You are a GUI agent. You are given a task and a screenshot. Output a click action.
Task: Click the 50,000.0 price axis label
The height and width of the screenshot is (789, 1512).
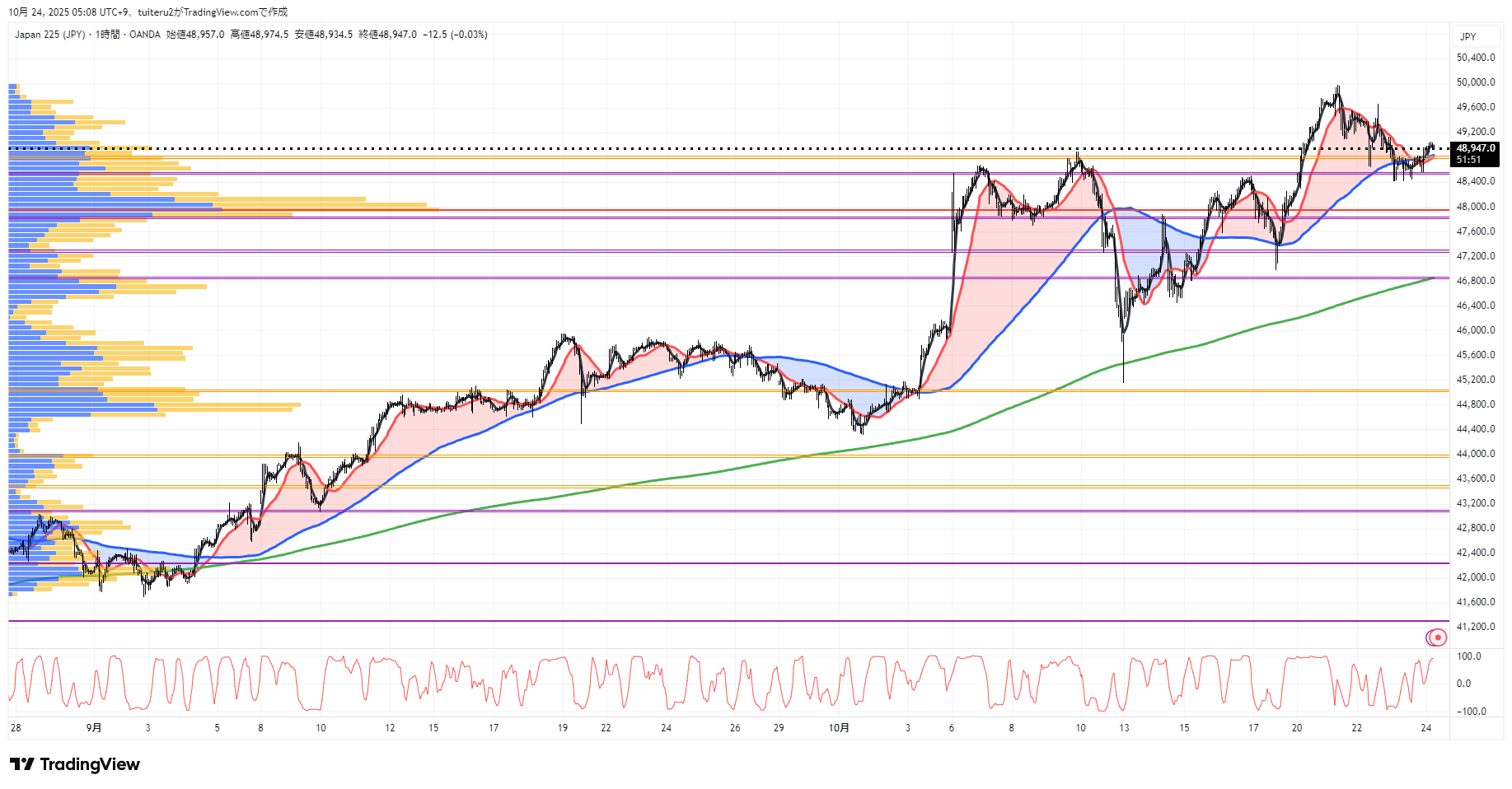point(1475,82)
